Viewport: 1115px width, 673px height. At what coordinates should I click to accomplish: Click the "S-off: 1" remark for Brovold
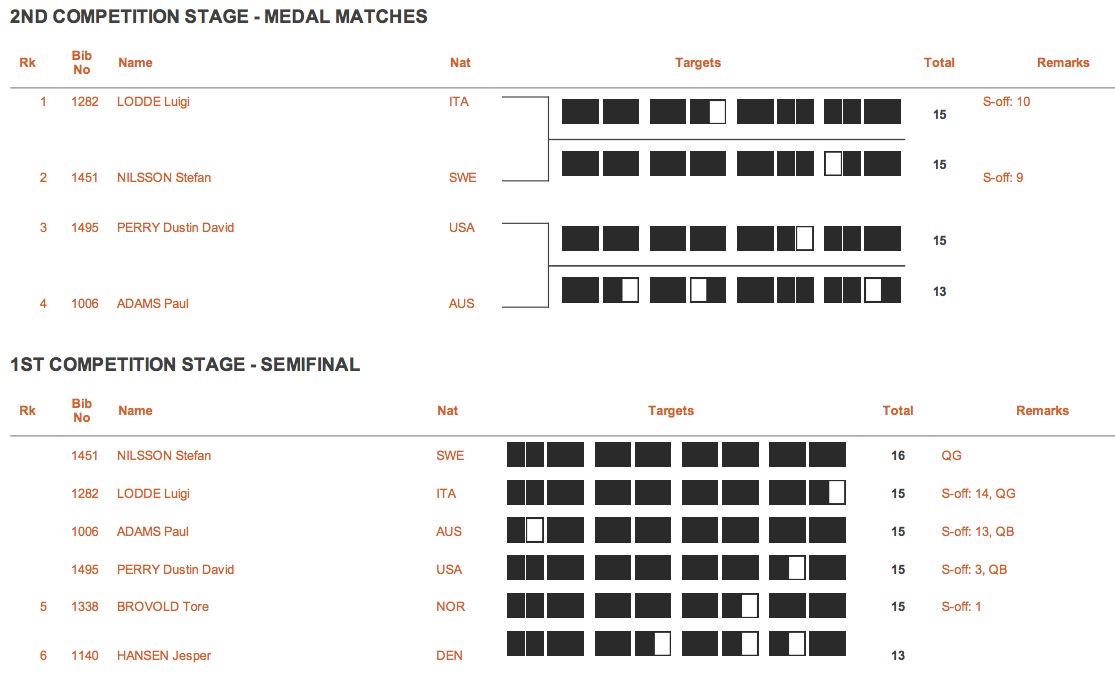pyautogui.click(x=961, y=607)
